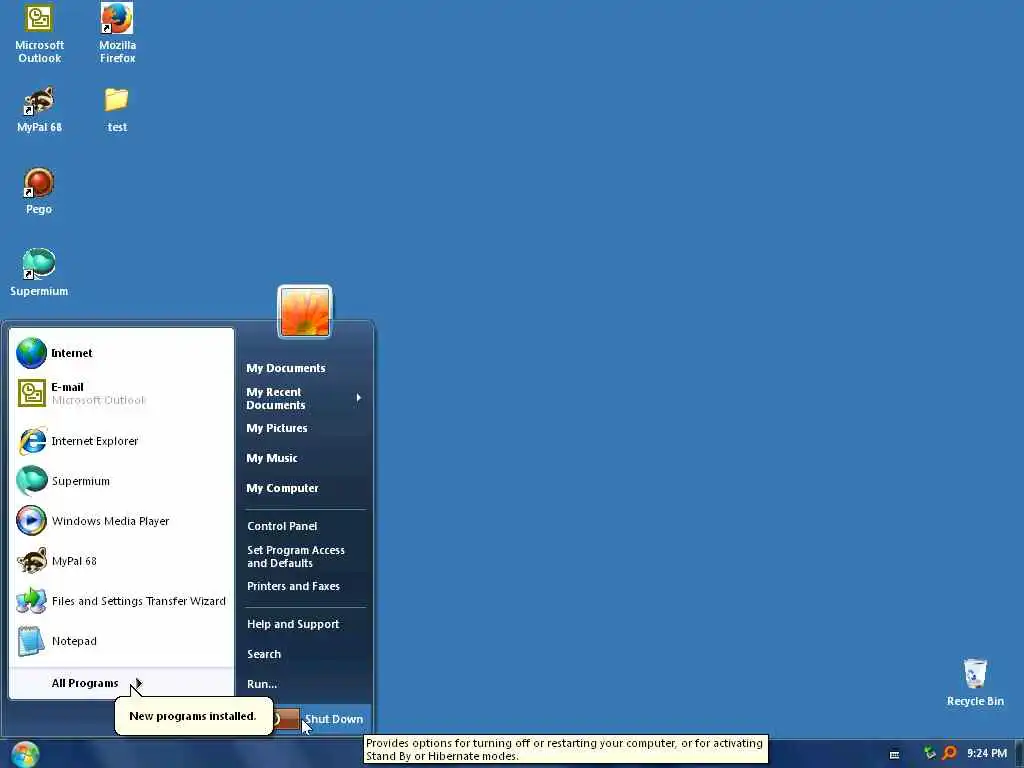The image size is (1024, 768).
Task: Open Mozilla Firefox desktop shortcut
Action: (x=118, y=34)
